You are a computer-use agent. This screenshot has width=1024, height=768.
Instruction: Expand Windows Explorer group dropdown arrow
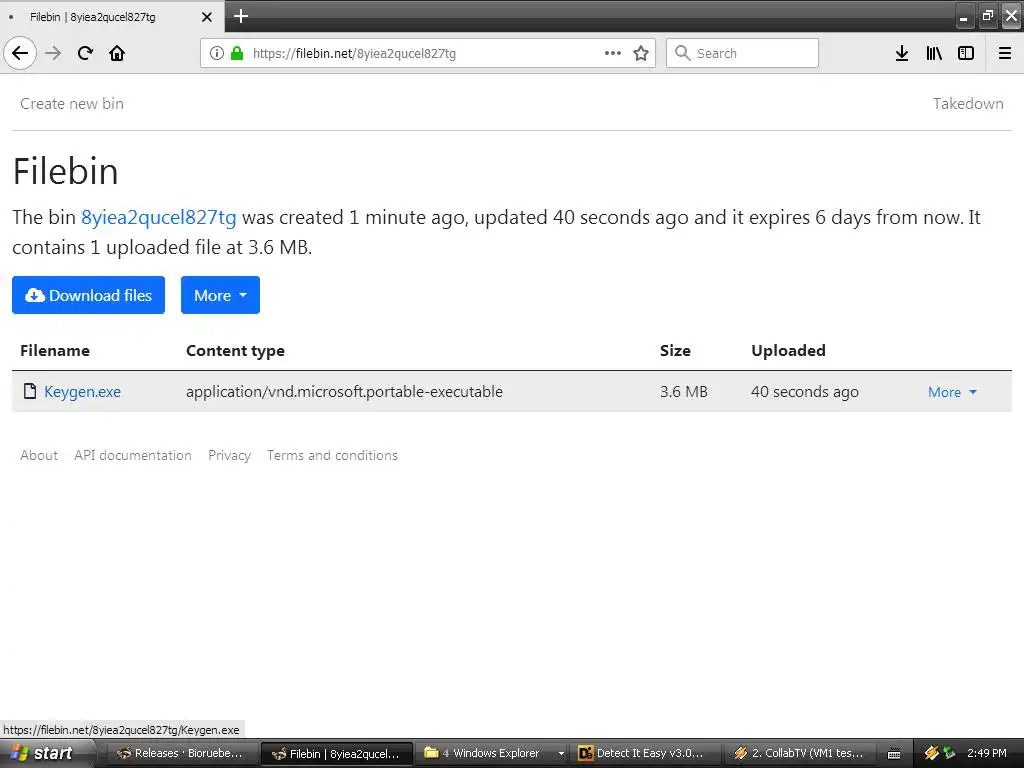561,754
